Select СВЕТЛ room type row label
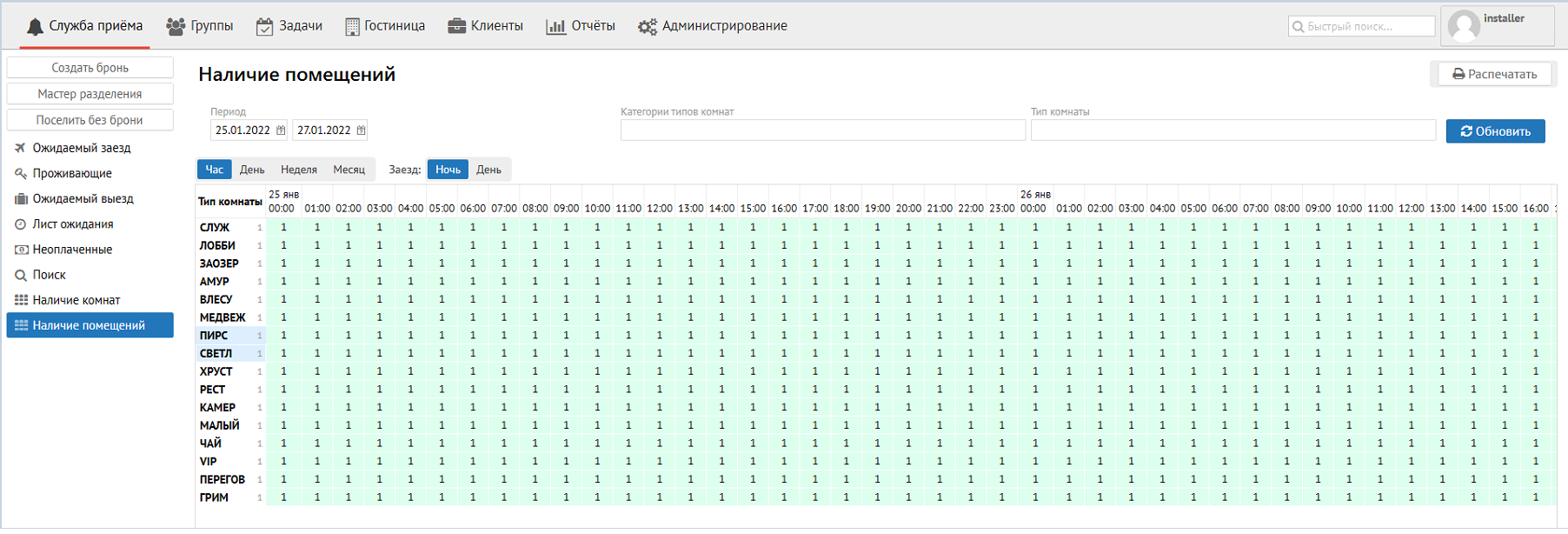The image size is (1568, 534). click(x=216, y=353)
